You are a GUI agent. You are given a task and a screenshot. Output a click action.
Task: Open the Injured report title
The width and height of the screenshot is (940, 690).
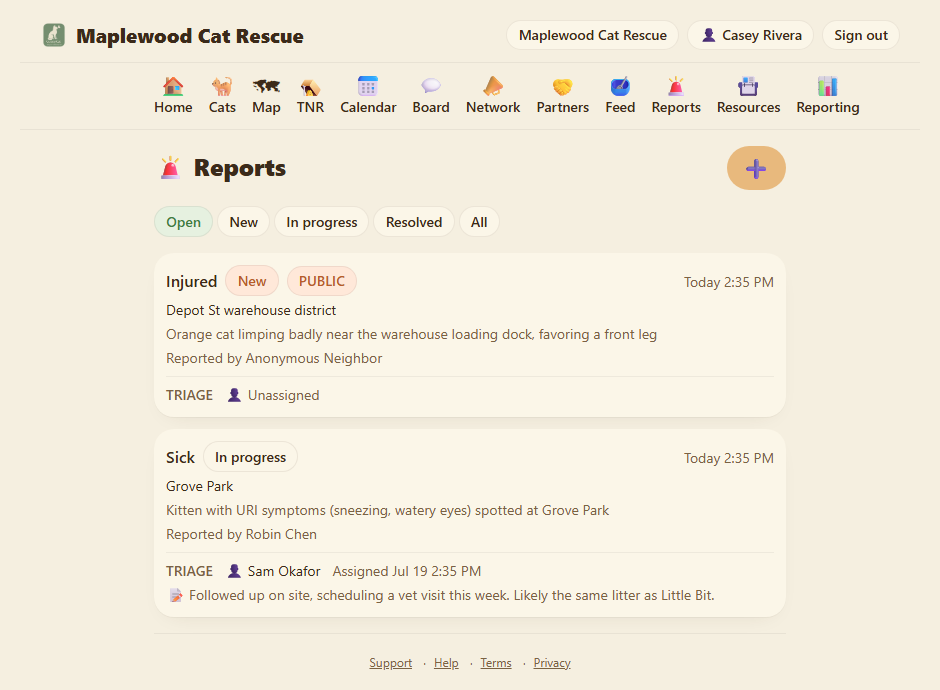[x=191, y=281]
